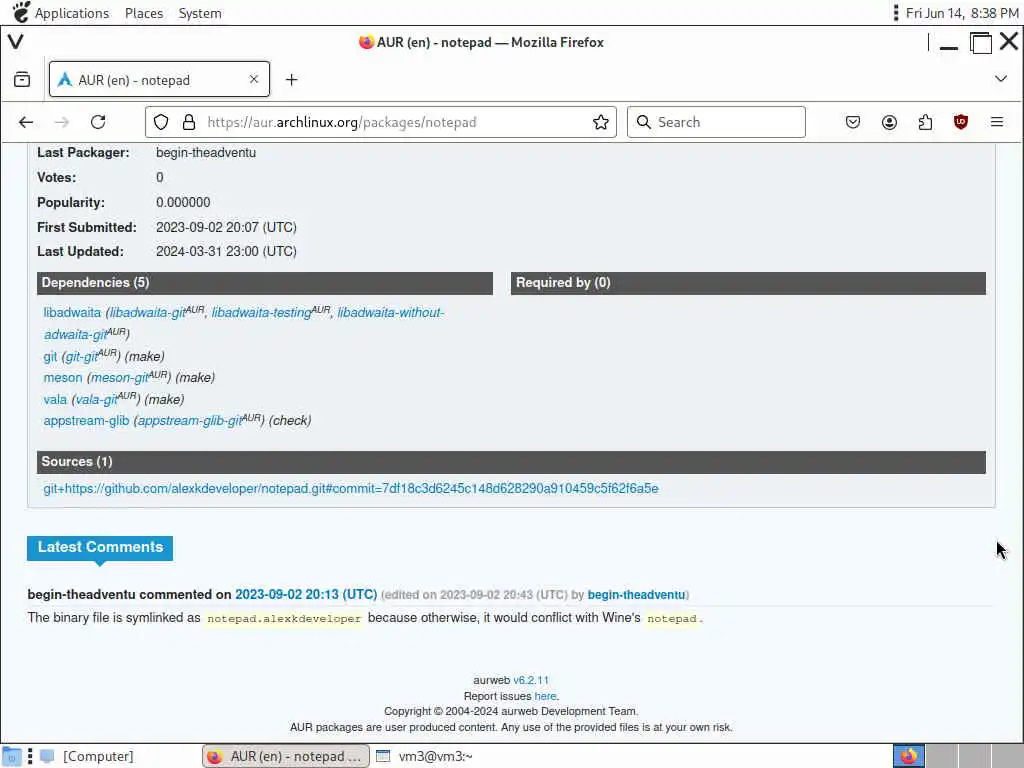Click the aurweb v6.2.11 version link
This screenshot has height=768, width=1024.
(x=531, y=680)
